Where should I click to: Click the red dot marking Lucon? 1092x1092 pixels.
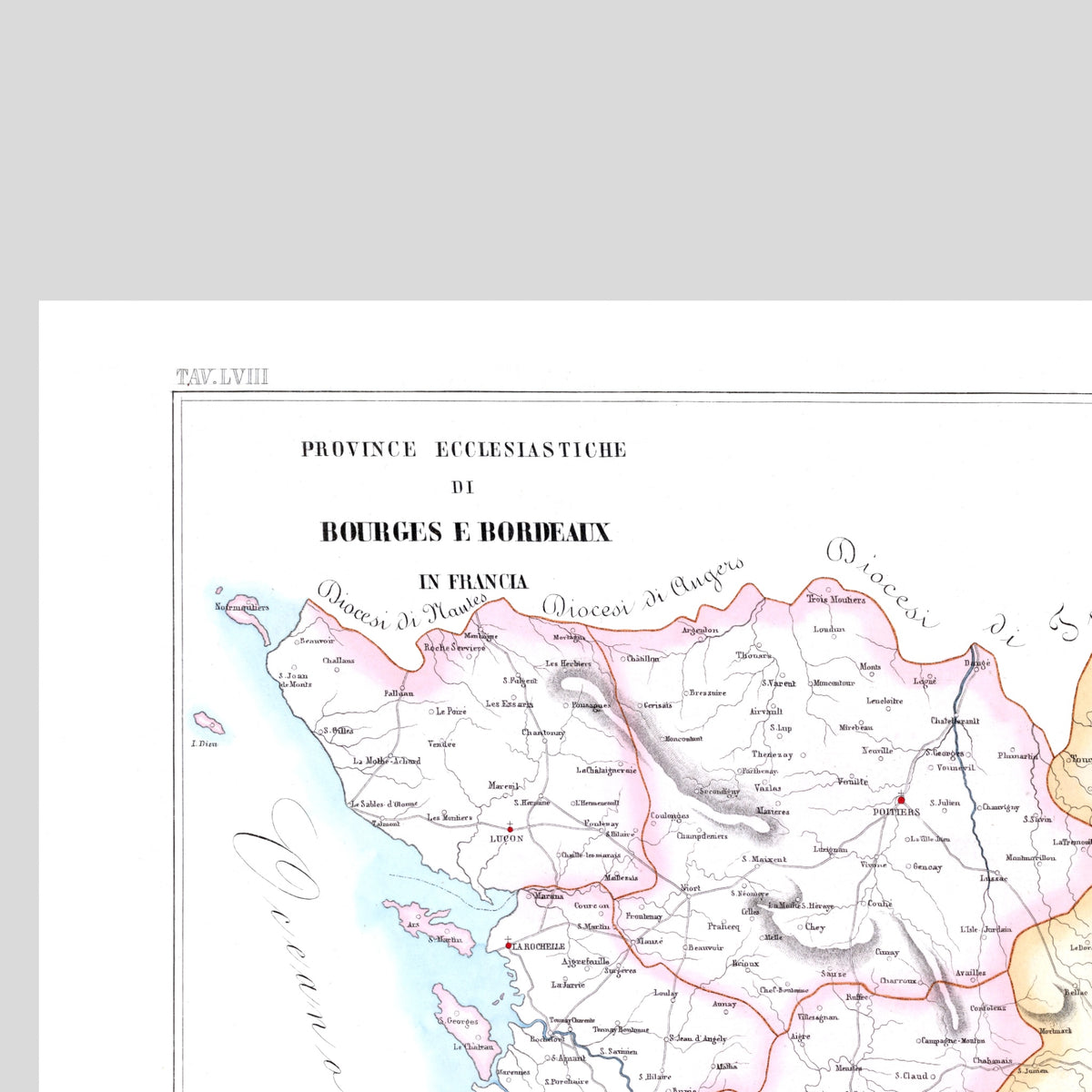coord(510,829)
